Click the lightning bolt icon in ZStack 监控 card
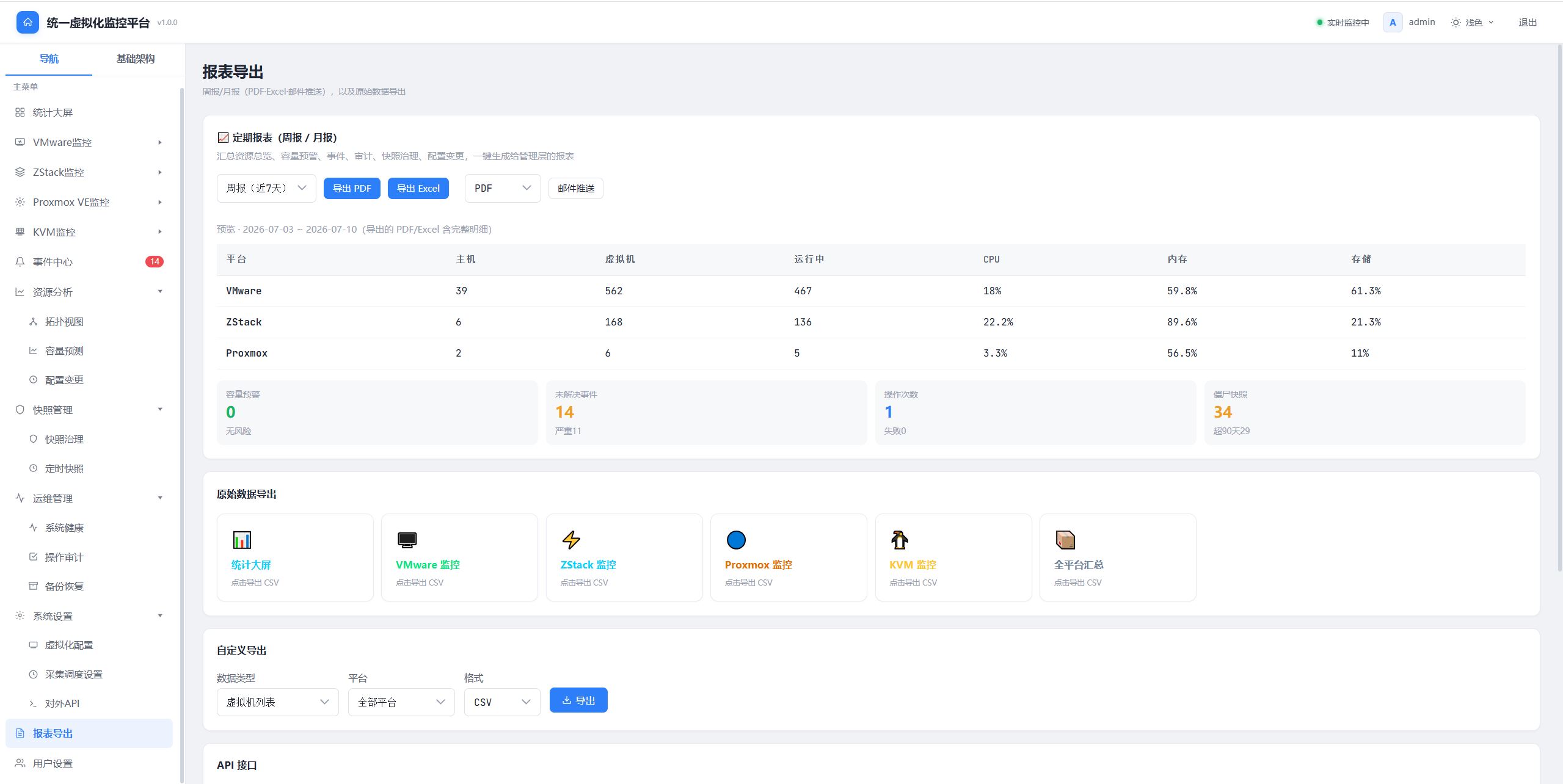1563x784 pixels. point(571,540)
